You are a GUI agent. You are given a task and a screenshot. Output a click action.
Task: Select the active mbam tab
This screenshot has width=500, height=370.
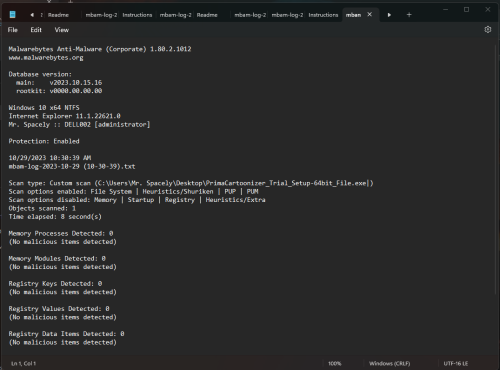(353, 15)
